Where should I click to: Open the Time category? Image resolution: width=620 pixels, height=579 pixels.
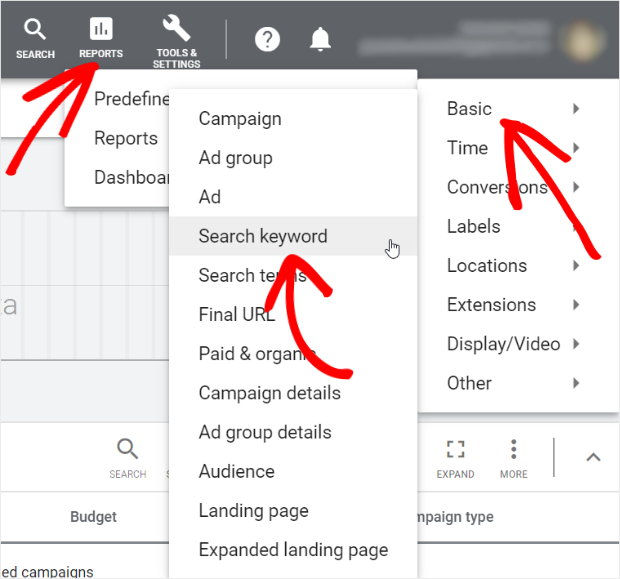467,148
